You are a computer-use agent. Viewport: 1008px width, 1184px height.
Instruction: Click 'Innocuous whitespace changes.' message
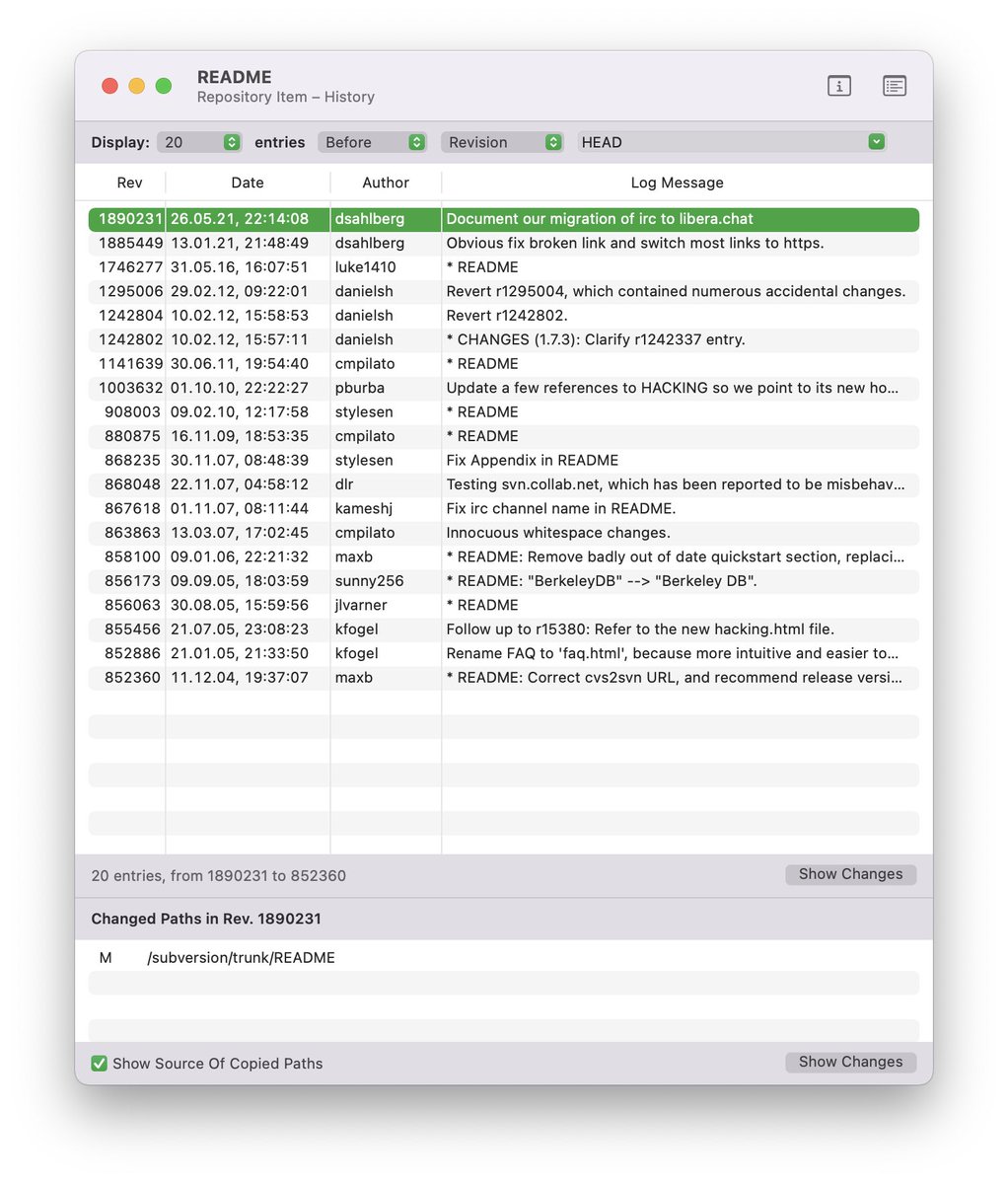point(558,533)
